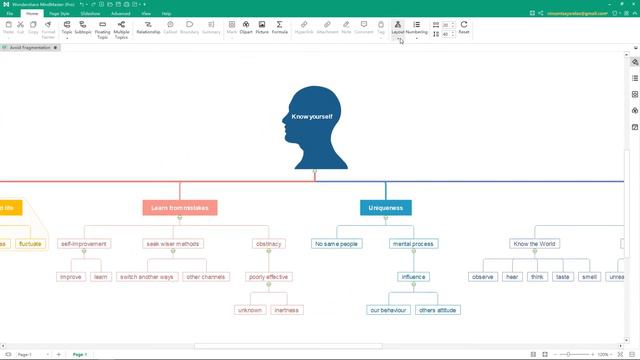This screenshot has height=360, width=640.
Task: Reset the layout spacing
Action: (x=464, y=27)
